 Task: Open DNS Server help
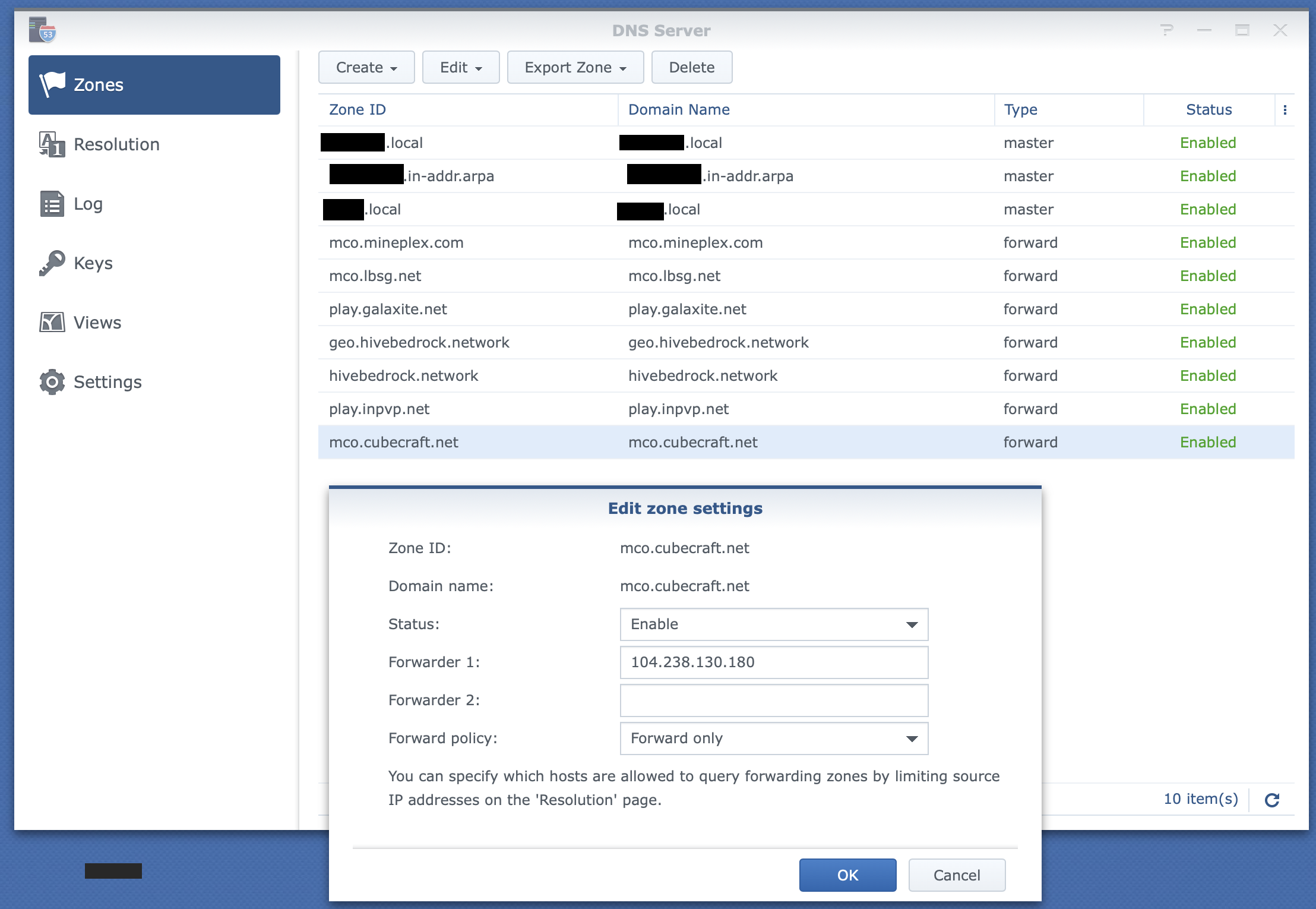tap(1166, 30)
